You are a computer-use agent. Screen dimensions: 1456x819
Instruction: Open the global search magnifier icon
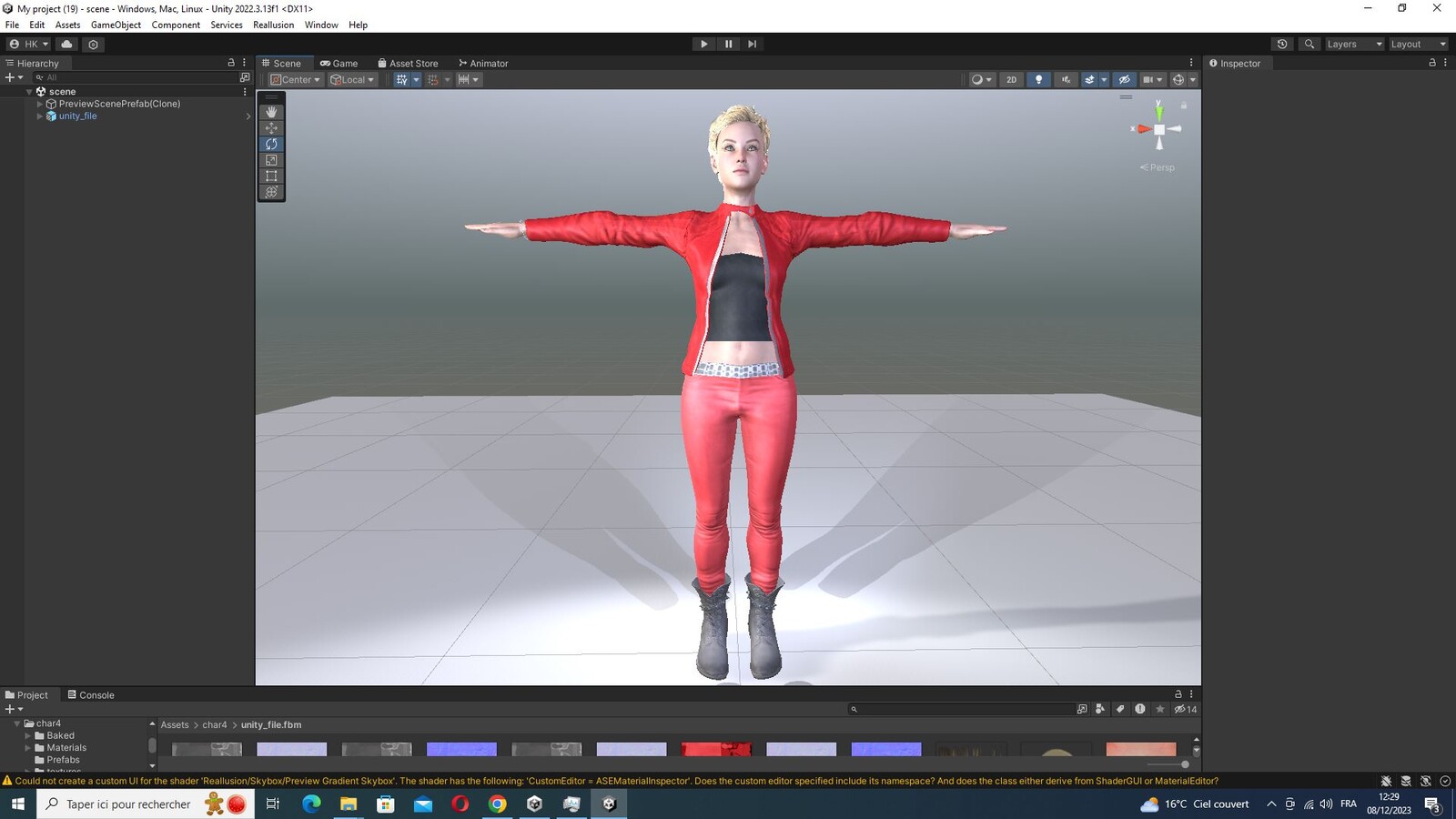(1309, 44)
